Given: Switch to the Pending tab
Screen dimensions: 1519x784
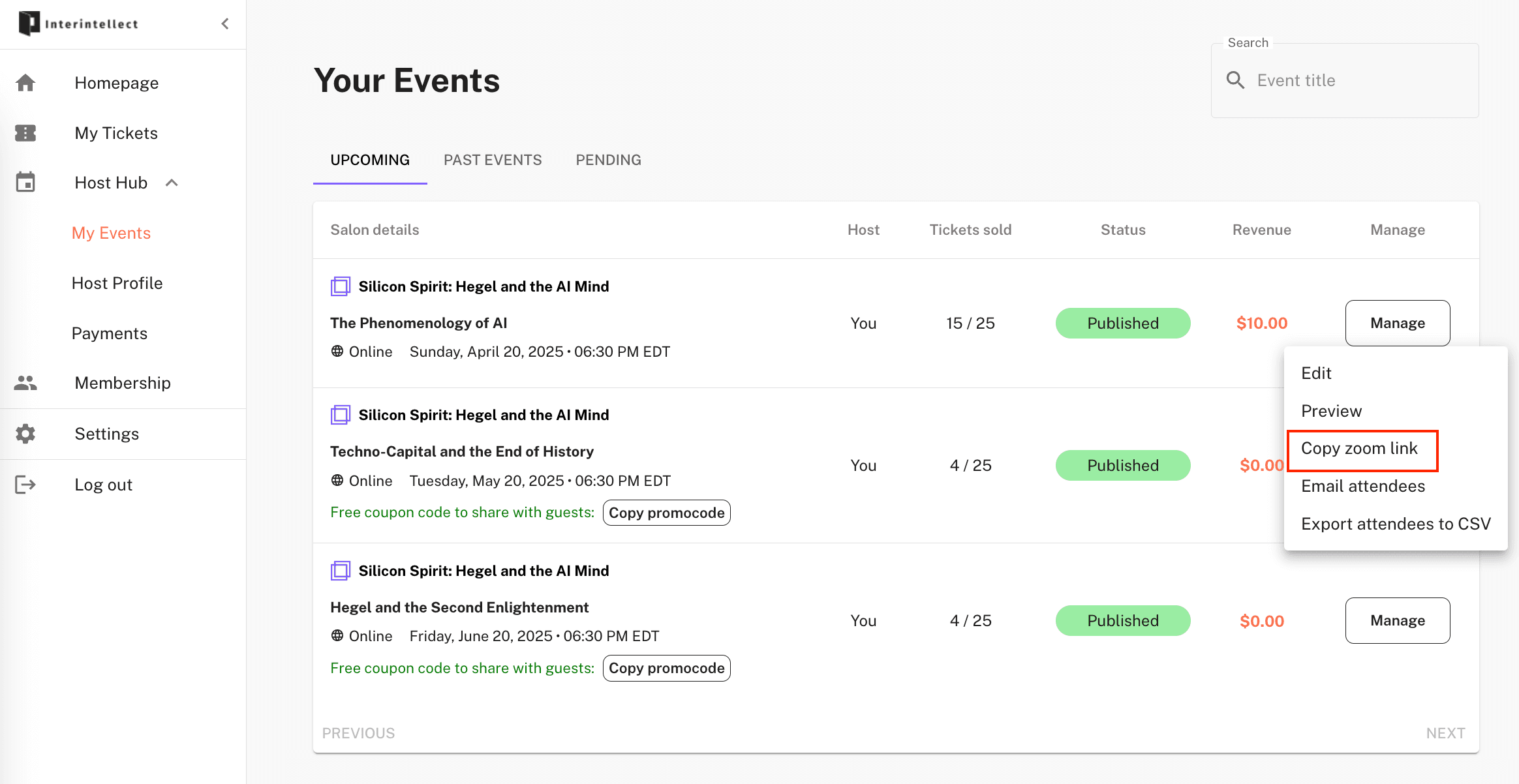Looking at the screenshot, I should (x=608, y=160).
